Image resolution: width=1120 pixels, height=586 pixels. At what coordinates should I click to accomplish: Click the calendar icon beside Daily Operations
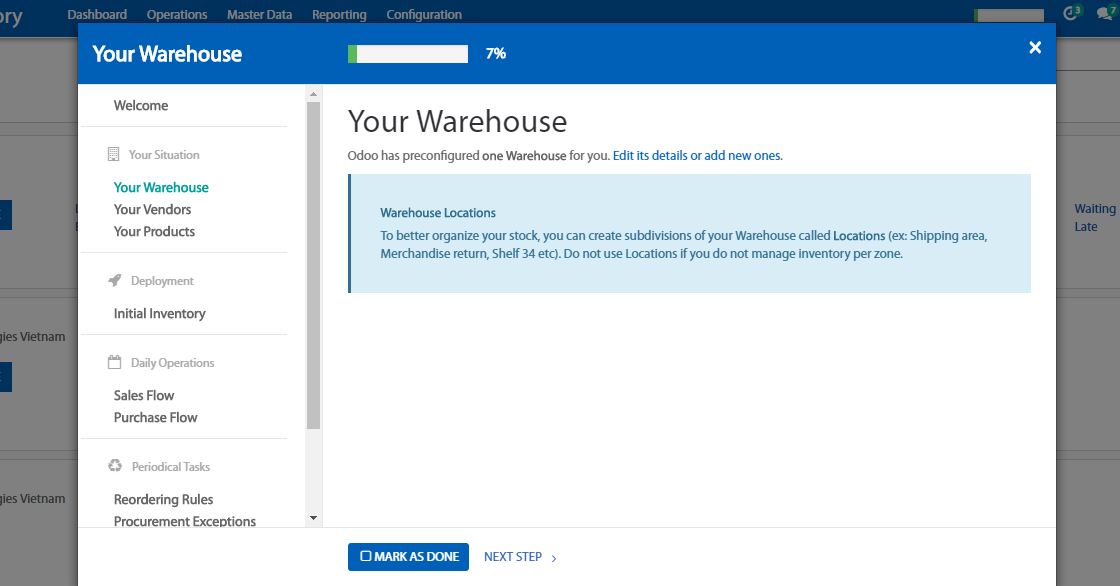pyautogui.click(x=114, y=363)
